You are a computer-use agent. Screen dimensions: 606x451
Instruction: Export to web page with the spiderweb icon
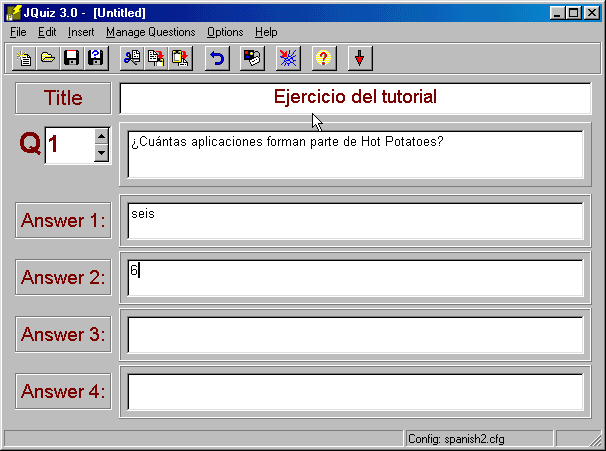(288, 58)
